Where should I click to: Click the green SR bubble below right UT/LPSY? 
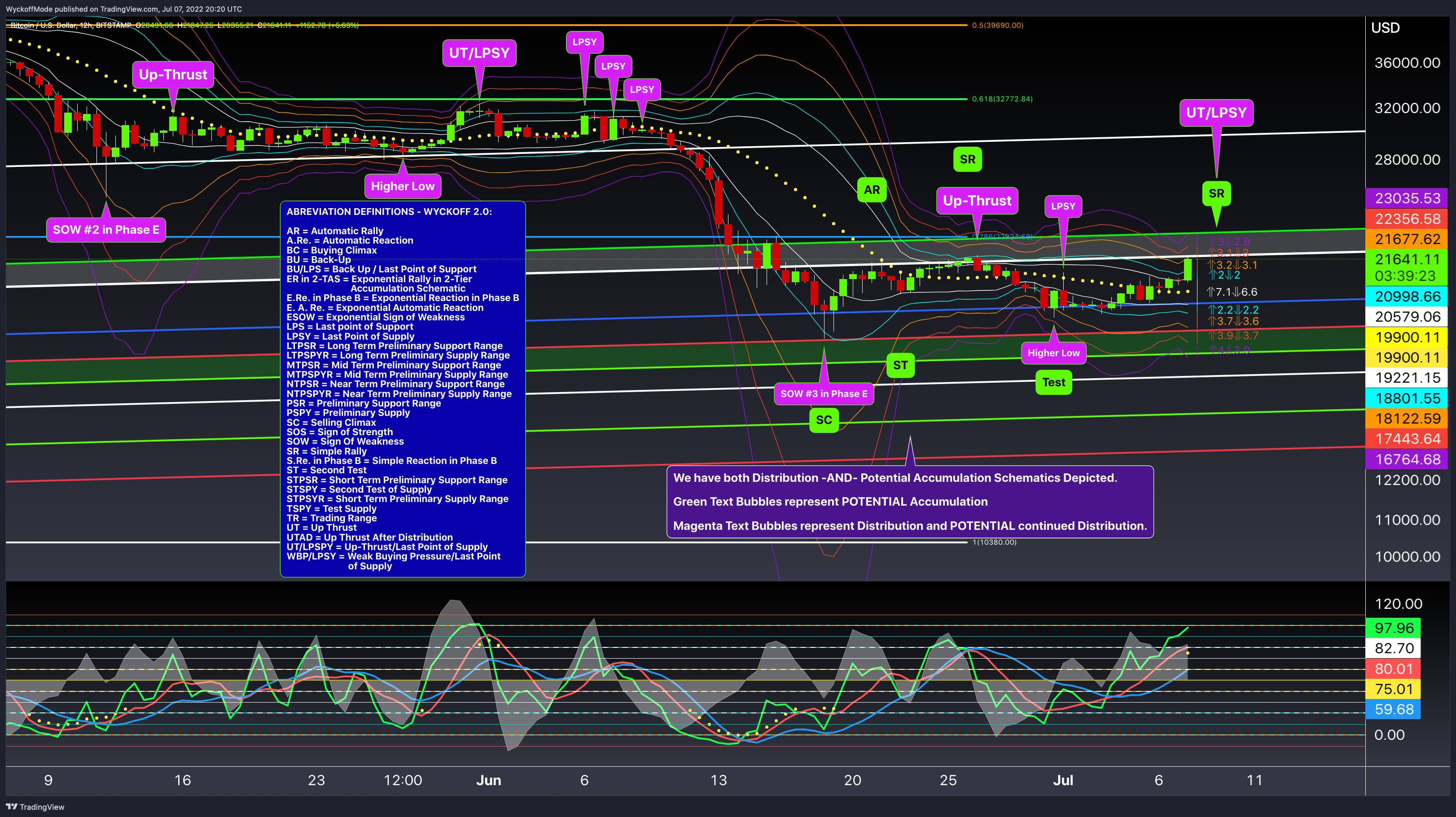click(1216, 193)
